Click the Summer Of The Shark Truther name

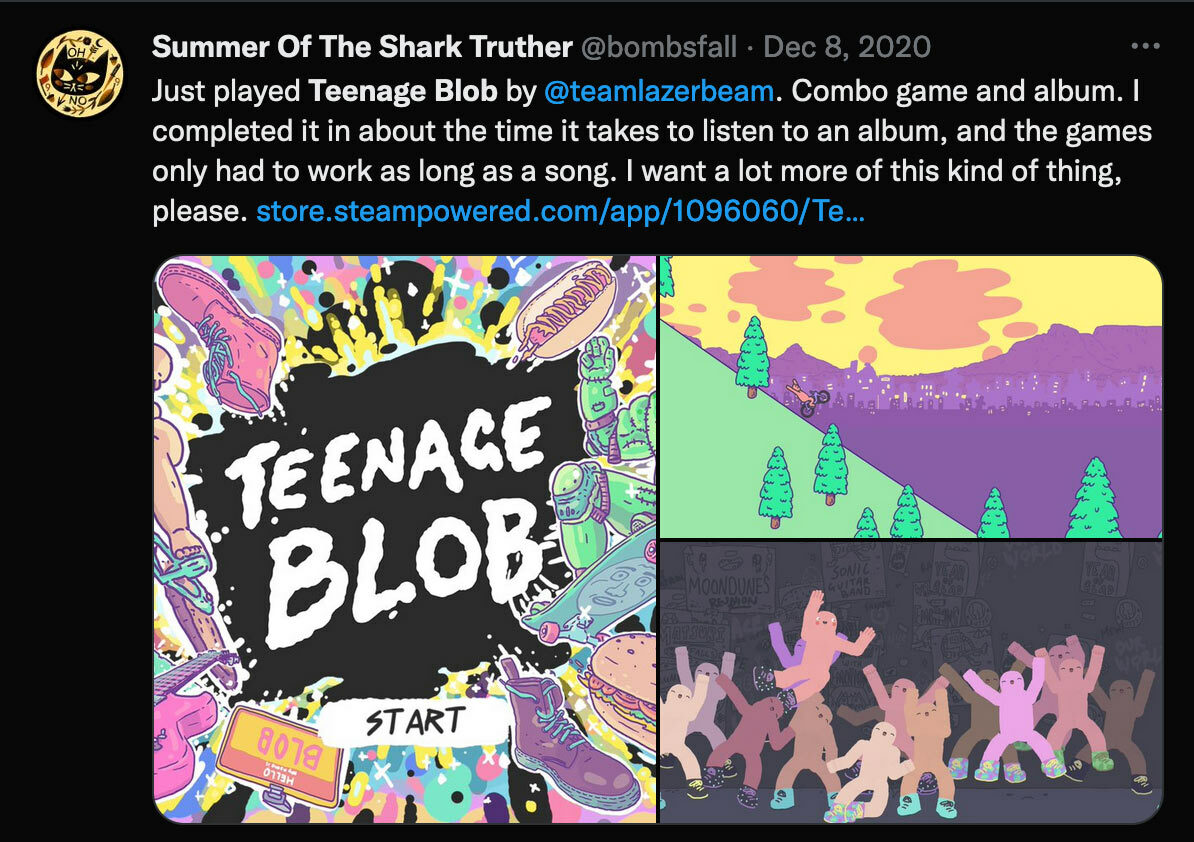pyautogui.click(x=362, y=47)
